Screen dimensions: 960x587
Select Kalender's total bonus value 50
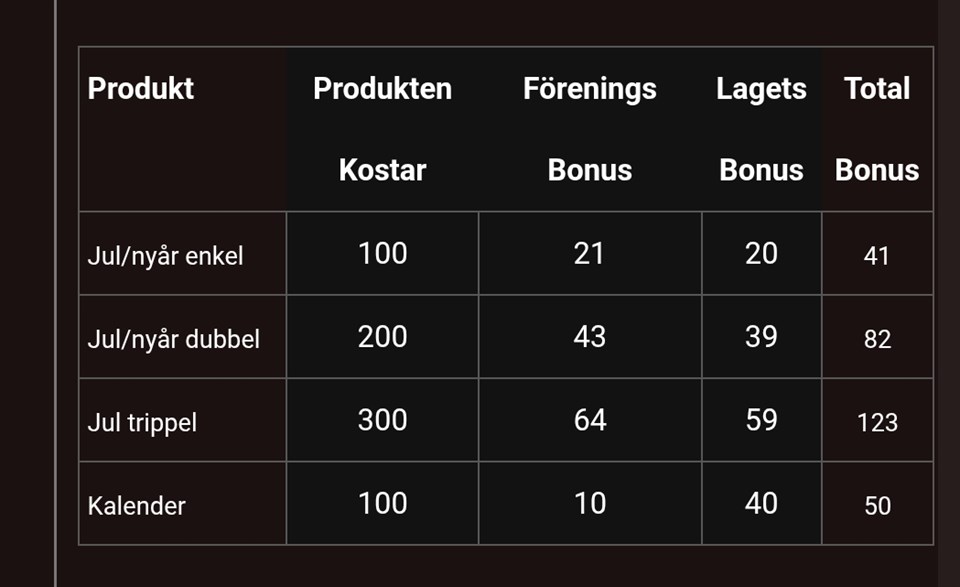click(877, 506)
